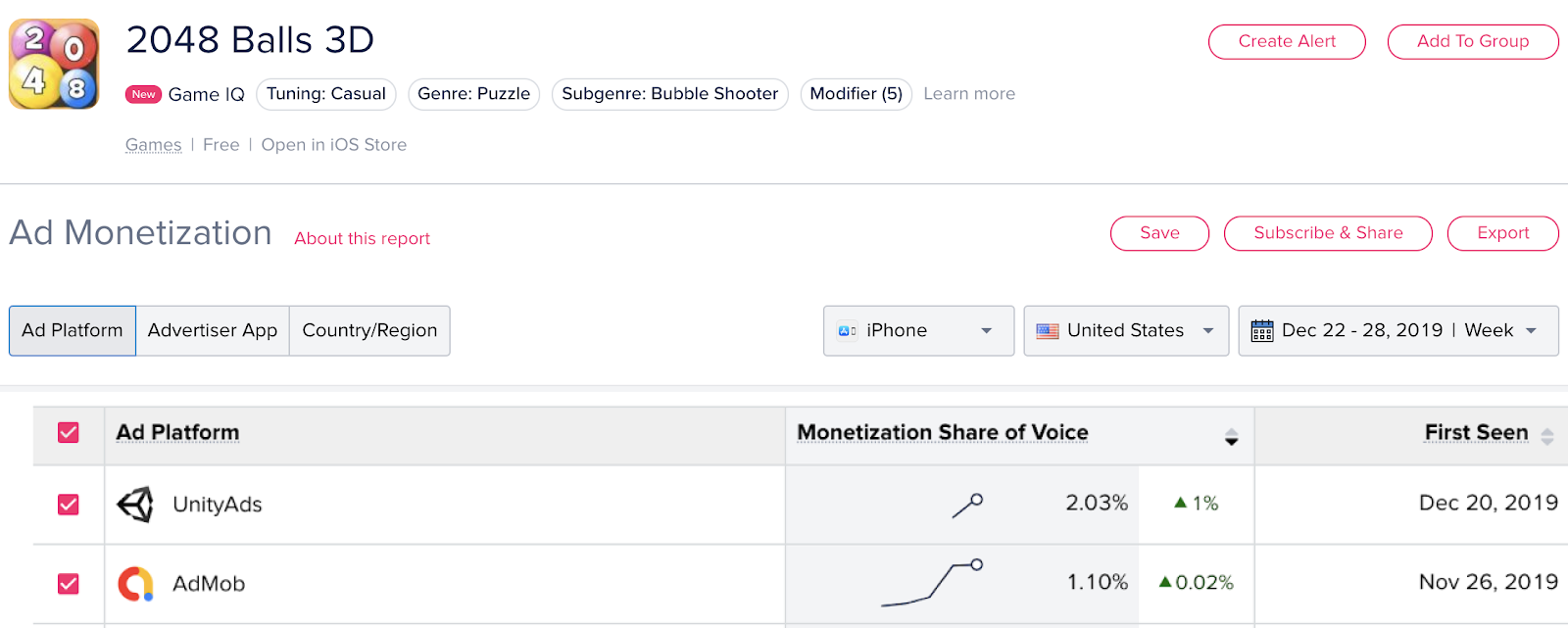This screenshot has width=1568, height=628.
Task: Click the US flag icon
Action: click(1048, 331)
